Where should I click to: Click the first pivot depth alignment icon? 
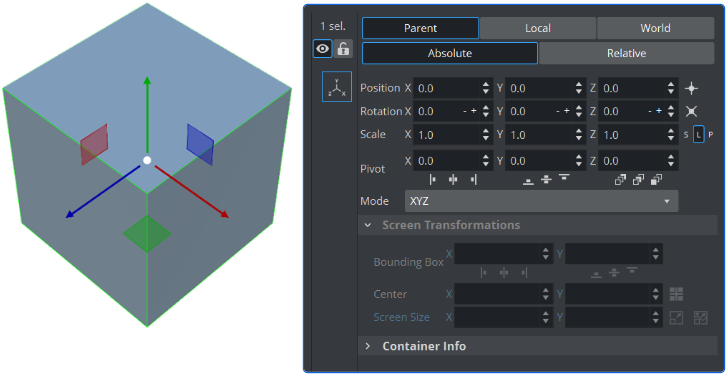pyautogui.click(x=620, y=180)
